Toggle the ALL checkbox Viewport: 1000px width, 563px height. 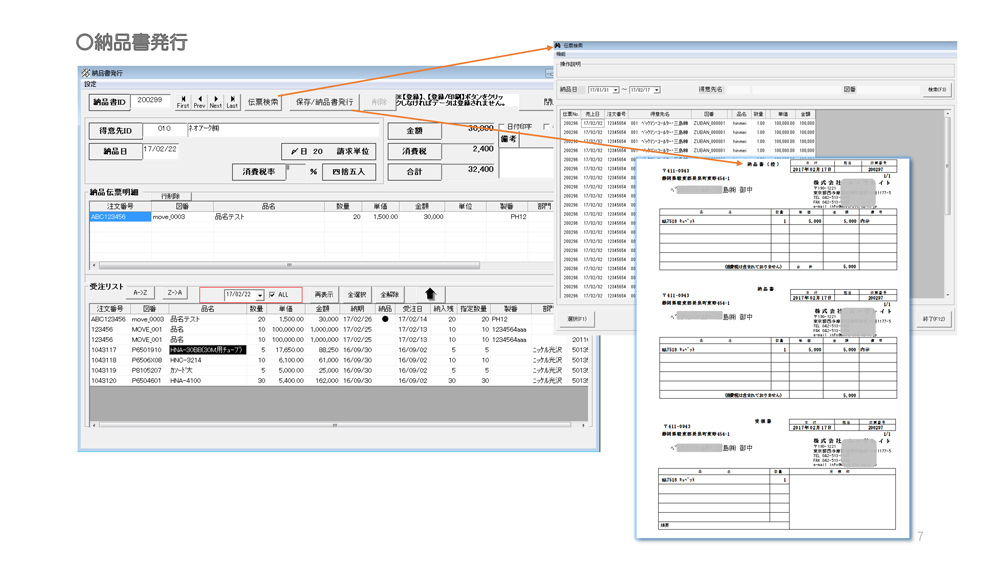point(272,295)
